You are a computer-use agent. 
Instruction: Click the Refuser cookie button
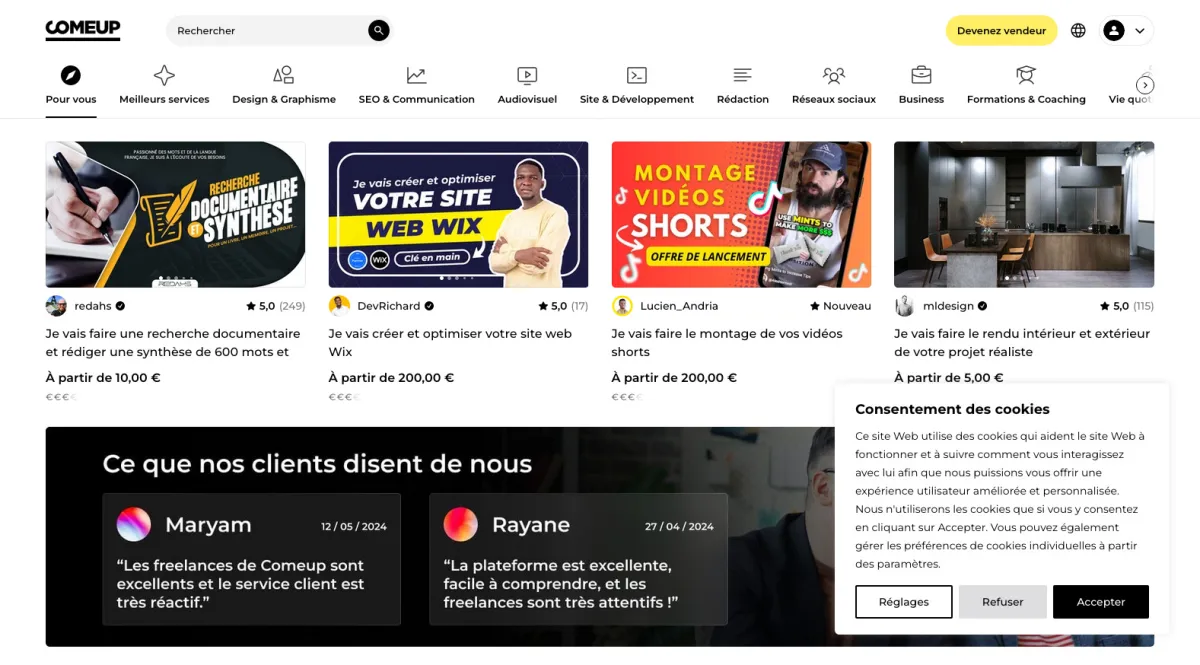click(1002, 602)
